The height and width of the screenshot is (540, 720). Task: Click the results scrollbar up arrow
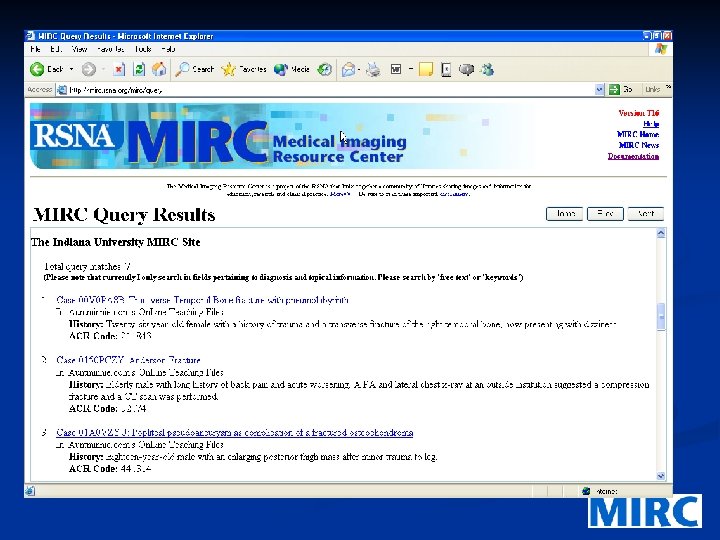point(661,233)
